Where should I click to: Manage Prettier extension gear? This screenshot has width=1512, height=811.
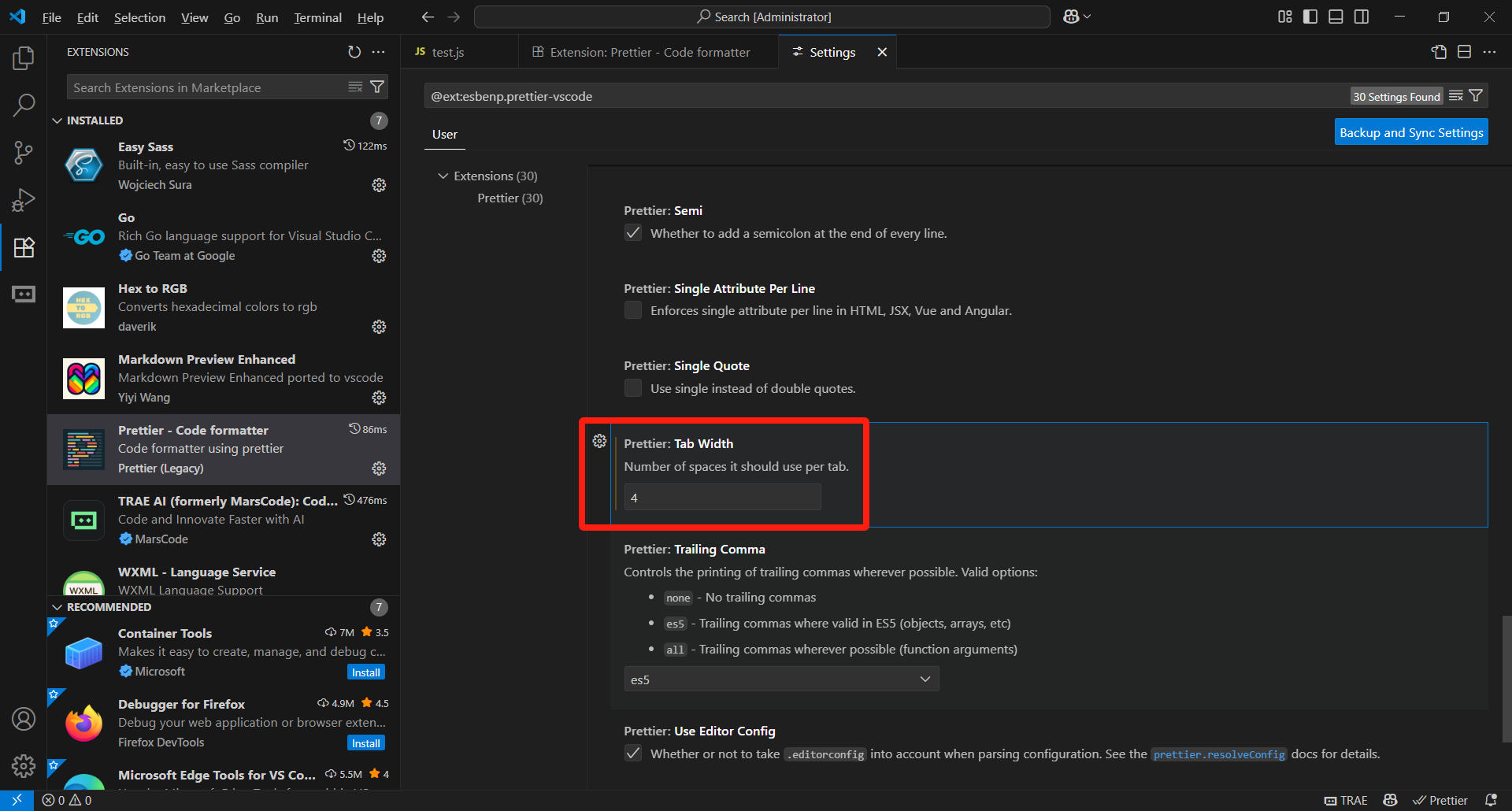pos(379,468)
